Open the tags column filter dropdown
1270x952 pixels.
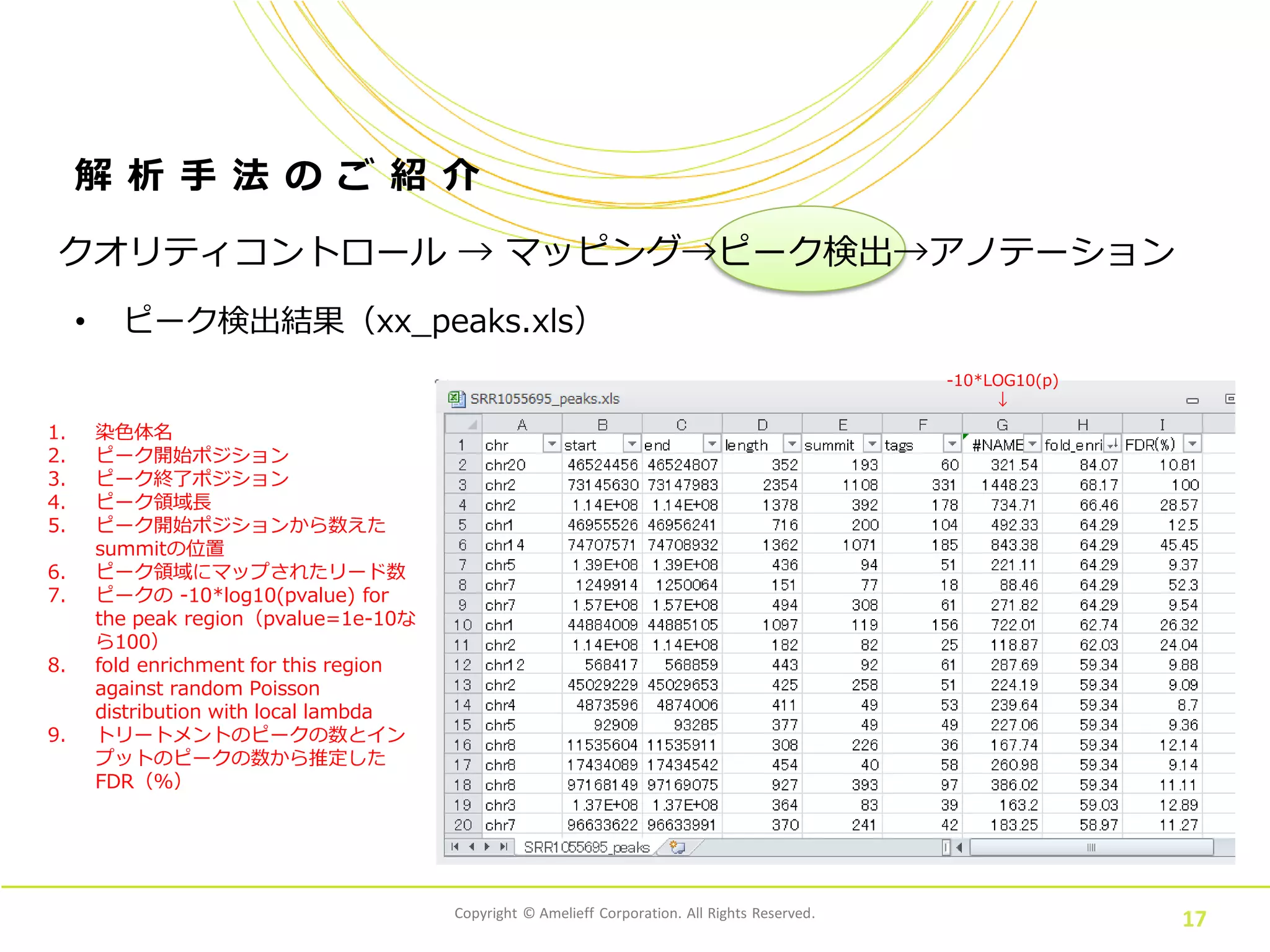pyautogui.click(x=952, y=444)
